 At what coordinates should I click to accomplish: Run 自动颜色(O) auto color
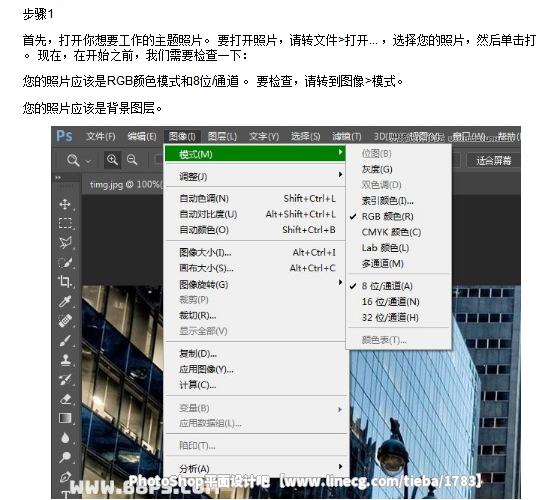(x=255, y=230)
